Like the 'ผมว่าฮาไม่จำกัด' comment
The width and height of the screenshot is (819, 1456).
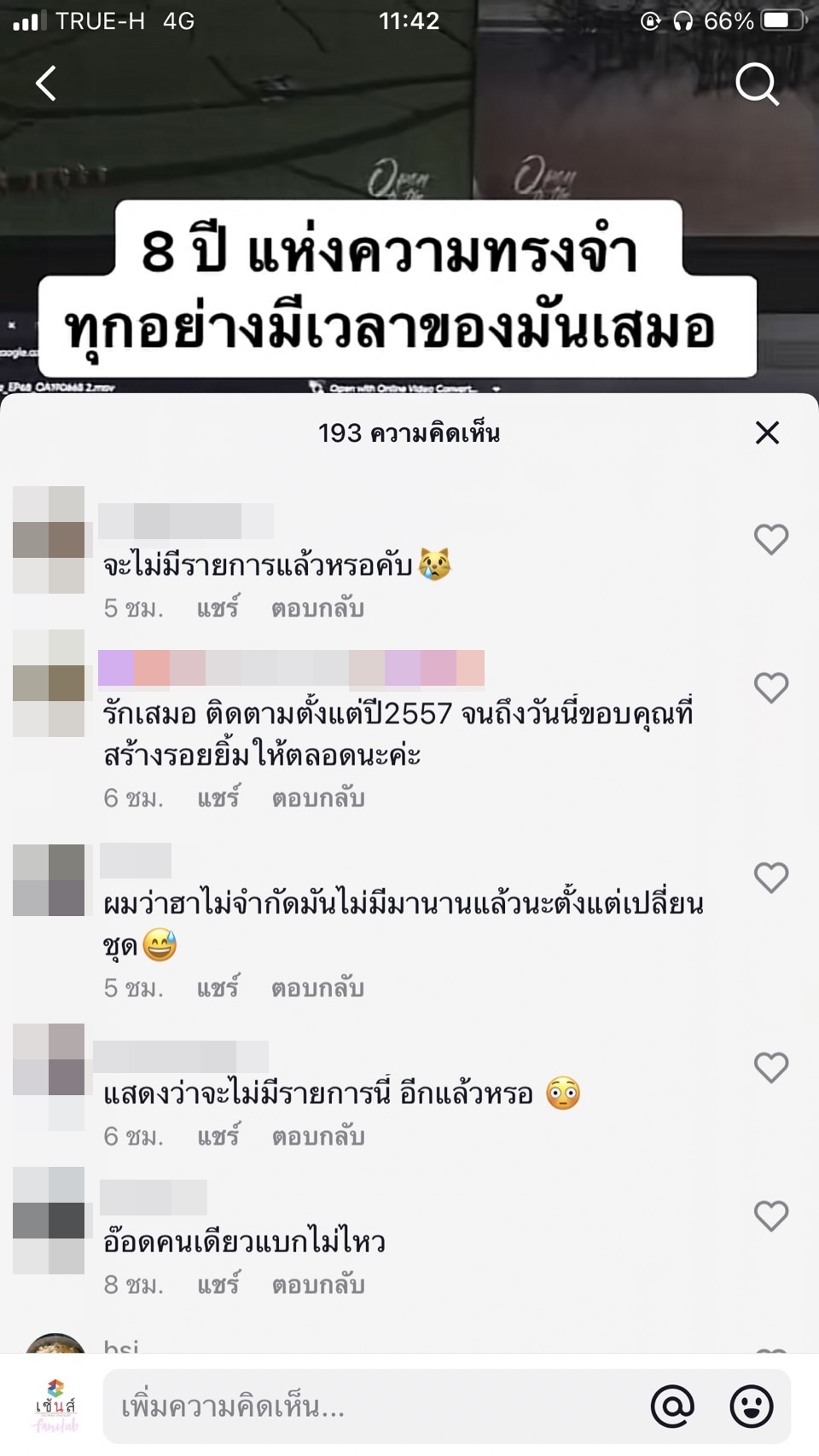click(771, 878)
